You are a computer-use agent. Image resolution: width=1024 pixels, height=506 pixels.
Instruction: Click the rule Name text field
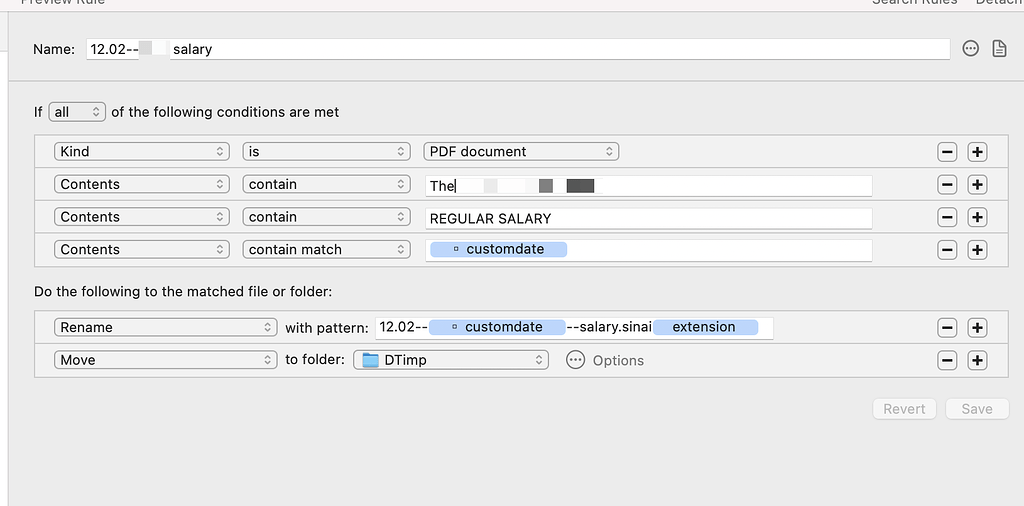point(560,49)
